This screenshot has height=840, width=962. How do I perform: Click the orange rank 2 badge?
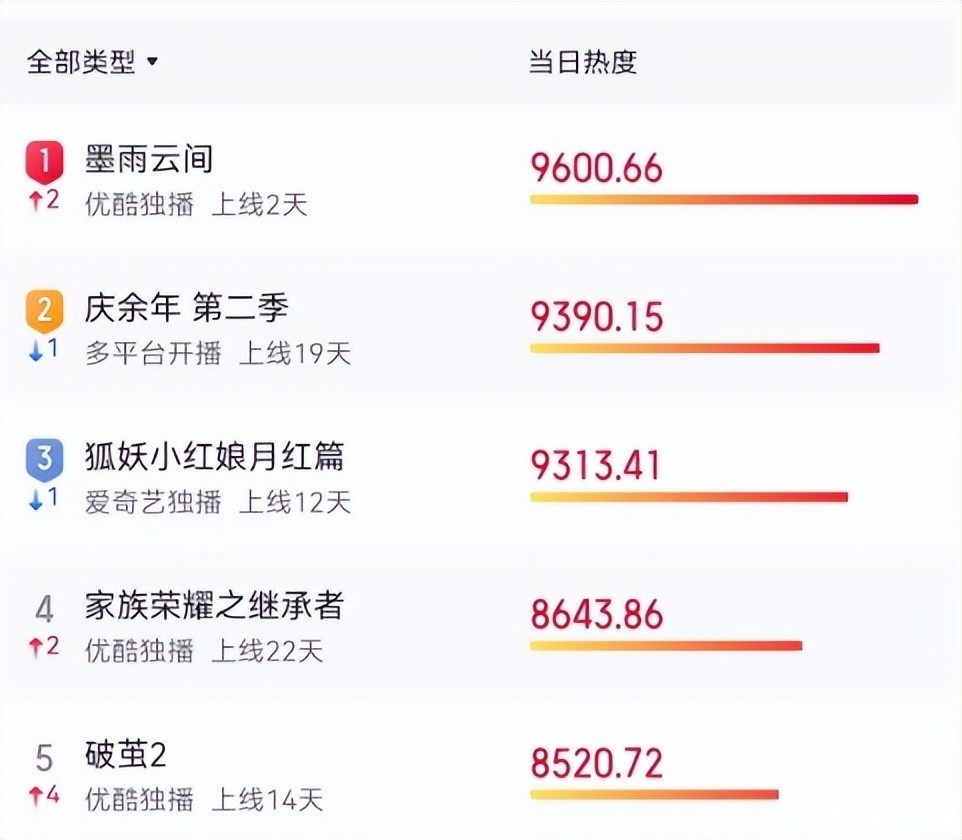click(x=44, y=310)
